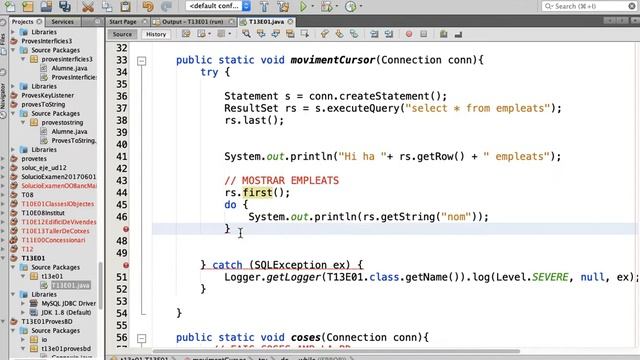Toggle Highlight Search icon
The image size is (640, 360).
(290, 34)
